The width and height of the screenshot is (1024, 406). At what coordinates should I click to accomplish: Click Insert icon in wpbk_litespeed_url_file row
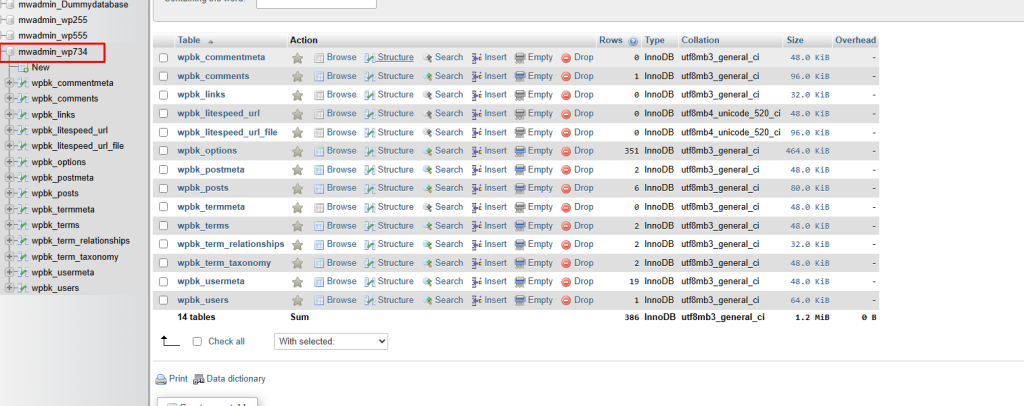(477, 133)
